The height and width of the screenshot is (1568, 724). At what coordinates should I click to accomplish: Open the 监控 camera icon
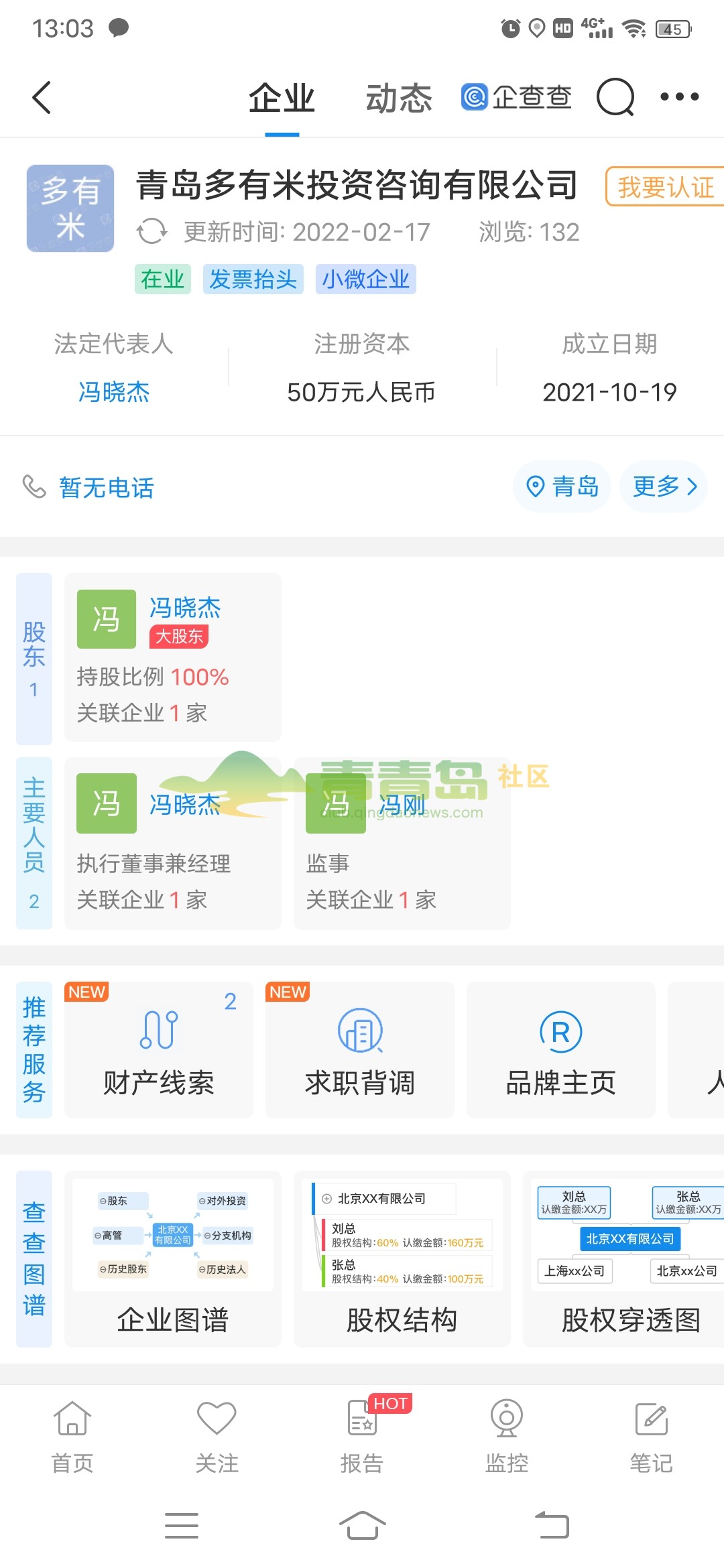(x=507, y=1417)
